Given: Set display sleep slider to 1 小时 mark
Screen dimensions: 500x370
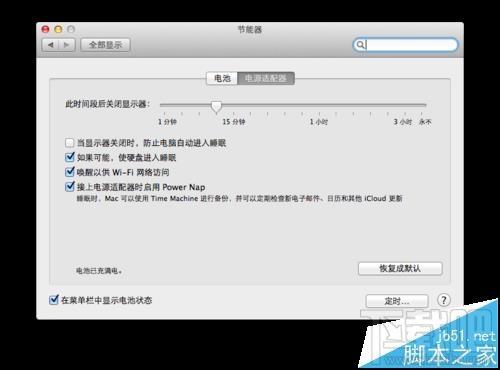Looking at the screenshot, I should (319, 105).
